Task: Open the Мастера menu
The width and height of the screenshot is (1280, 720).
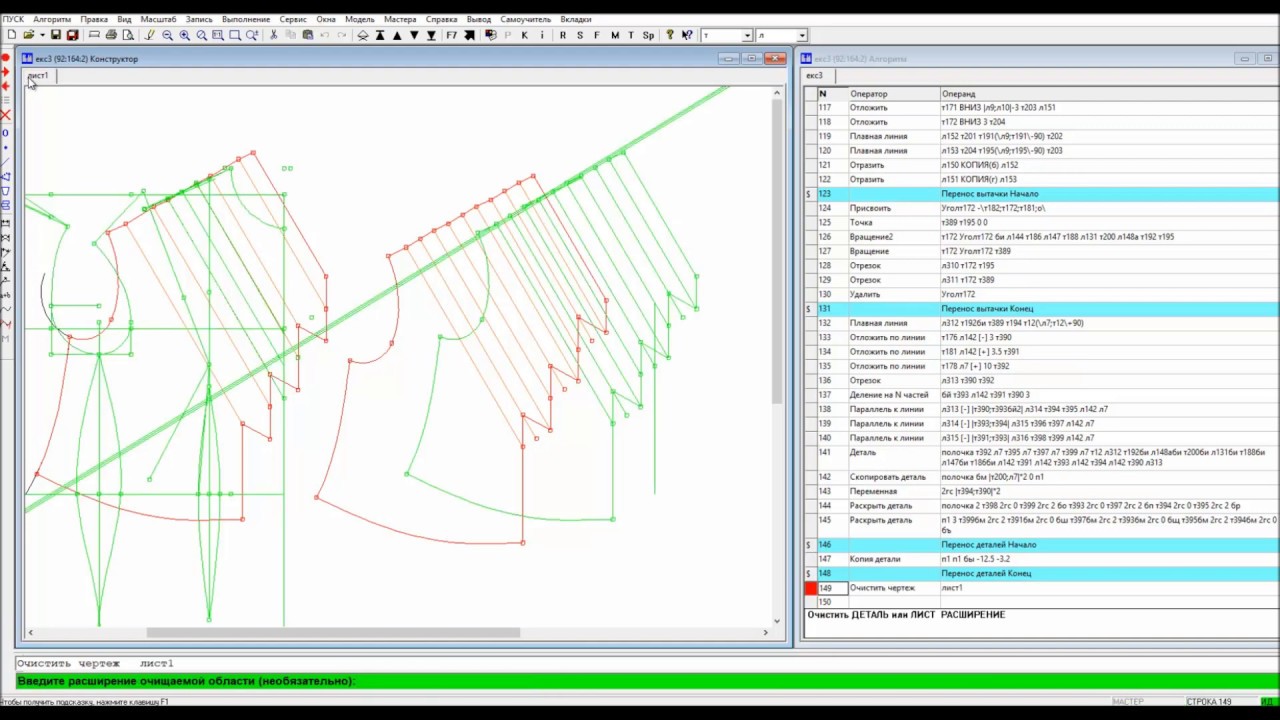Action: (400, 19)
